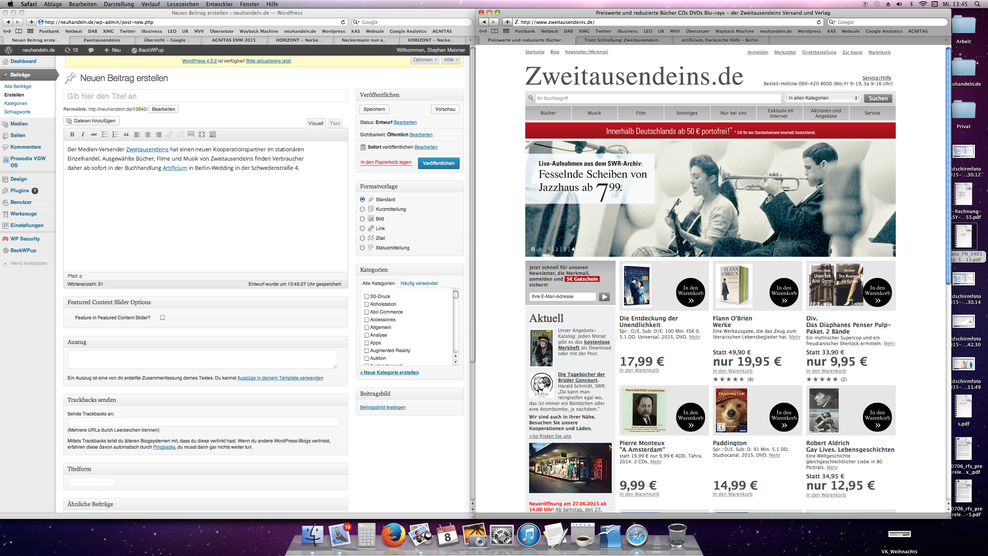Image resolution: width=988 pixels, height=556 pixels.
Task: Select Link post format
Action: pos(362,228)
